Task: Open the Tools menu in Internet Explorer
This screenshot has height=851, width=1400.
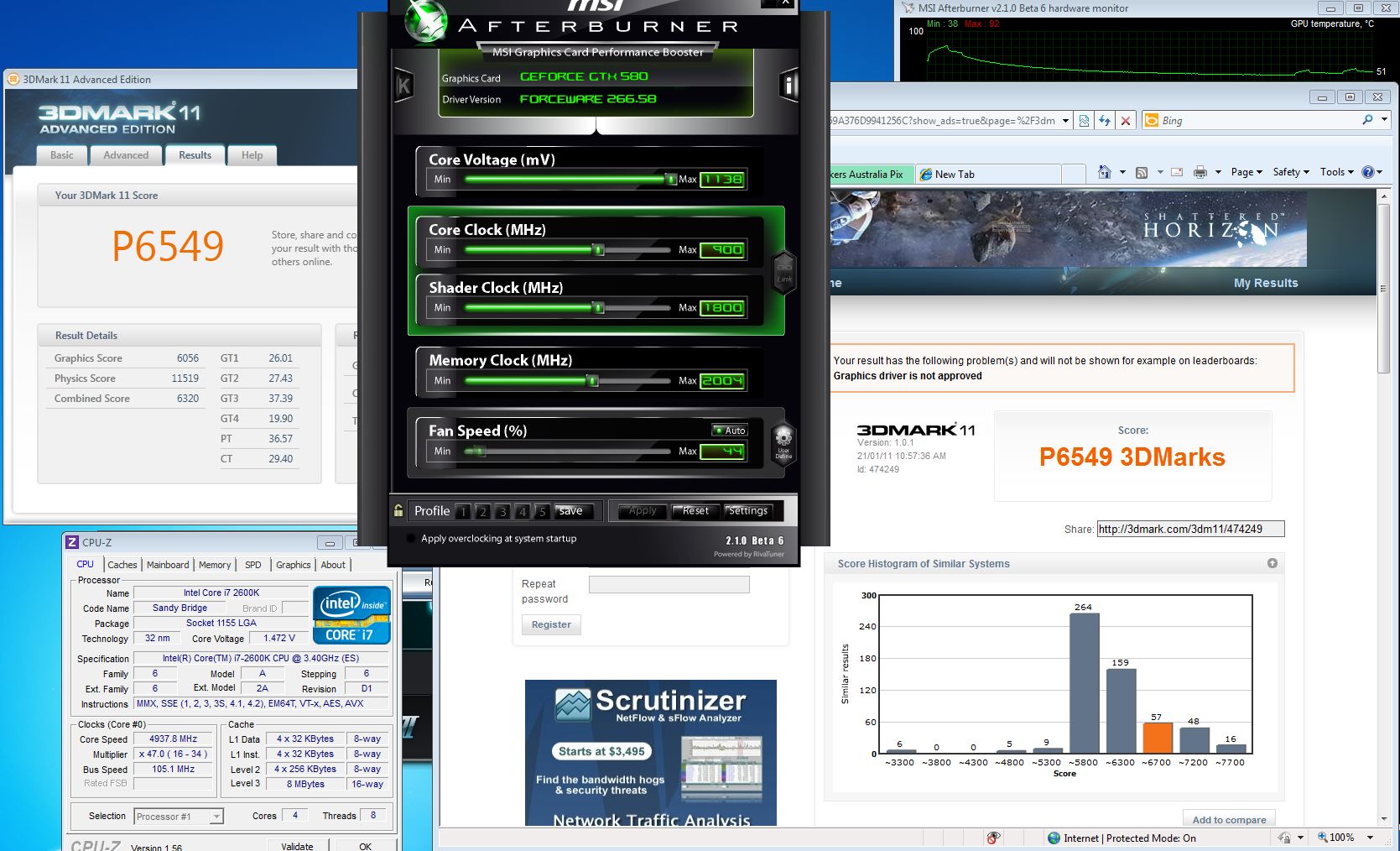Action: [1337, 172]
